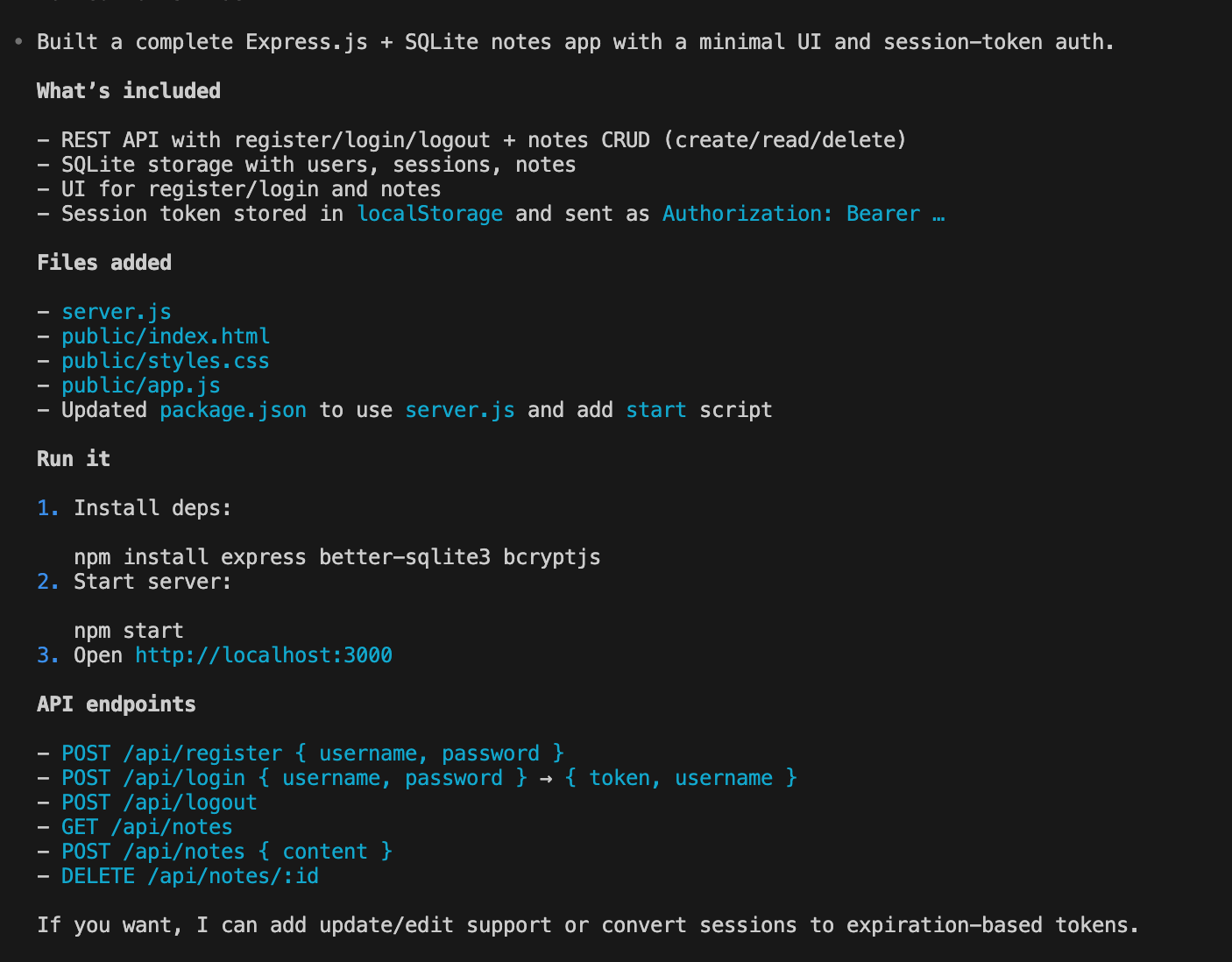Open the http://localhost:3000 URL
The width and height of the screenshot is (1232, 962).
[x=263, y=655]
